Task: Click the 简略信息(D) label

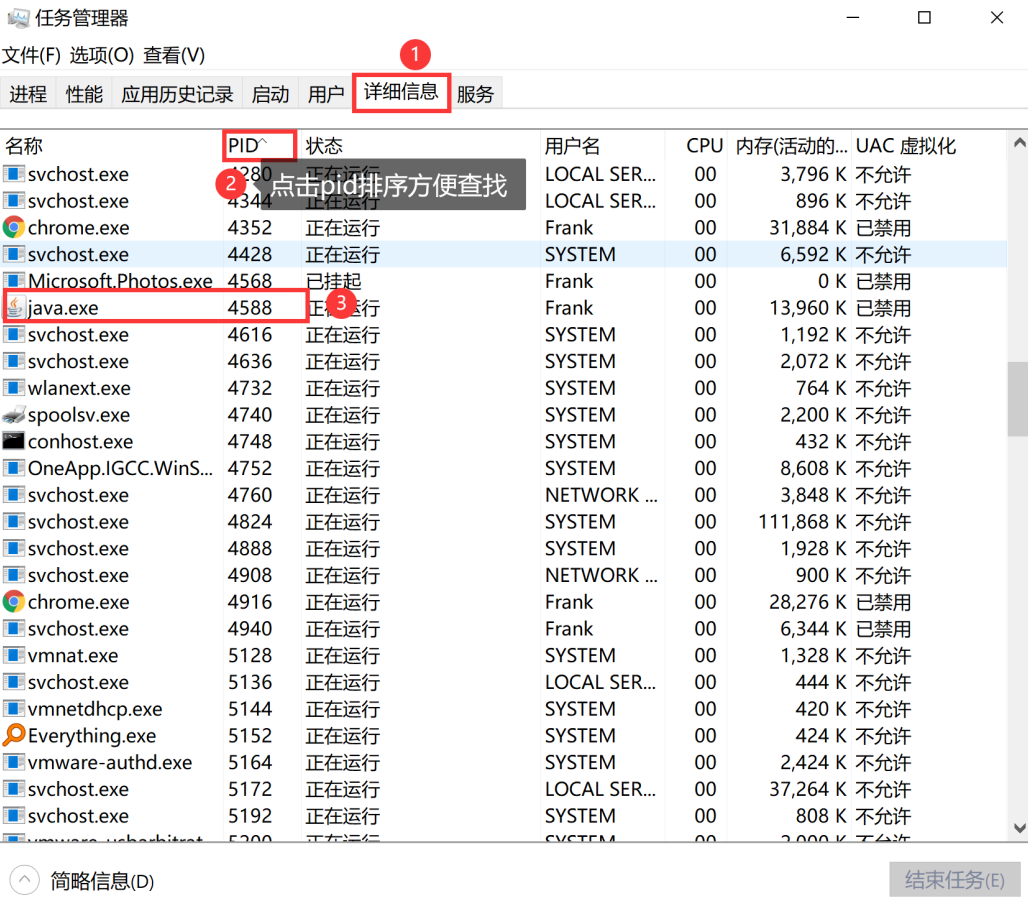Action: pos(103,881)
